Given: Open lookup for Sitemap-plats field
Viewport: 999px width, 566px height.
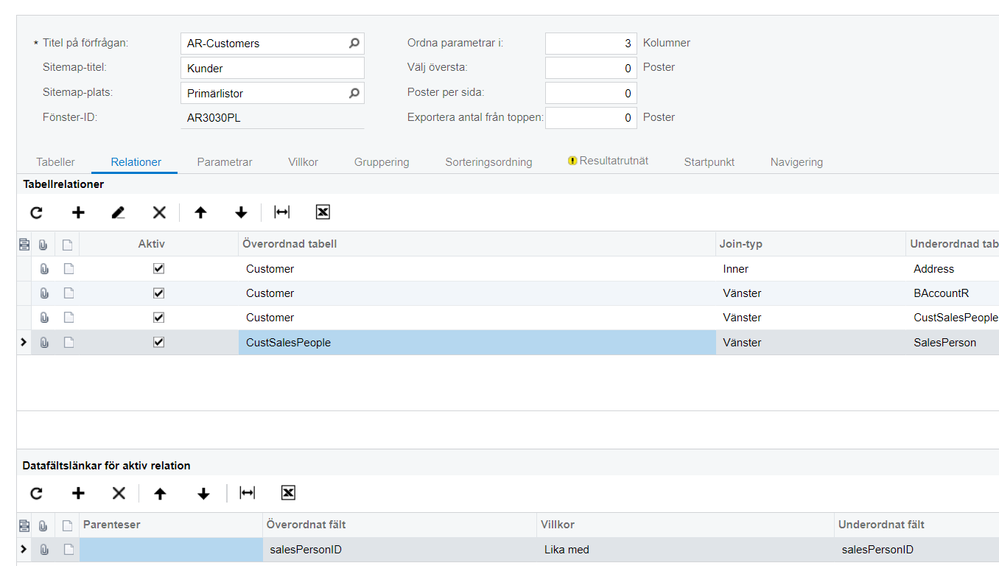Looking at the screenshot, I should (x=354, y=94).
